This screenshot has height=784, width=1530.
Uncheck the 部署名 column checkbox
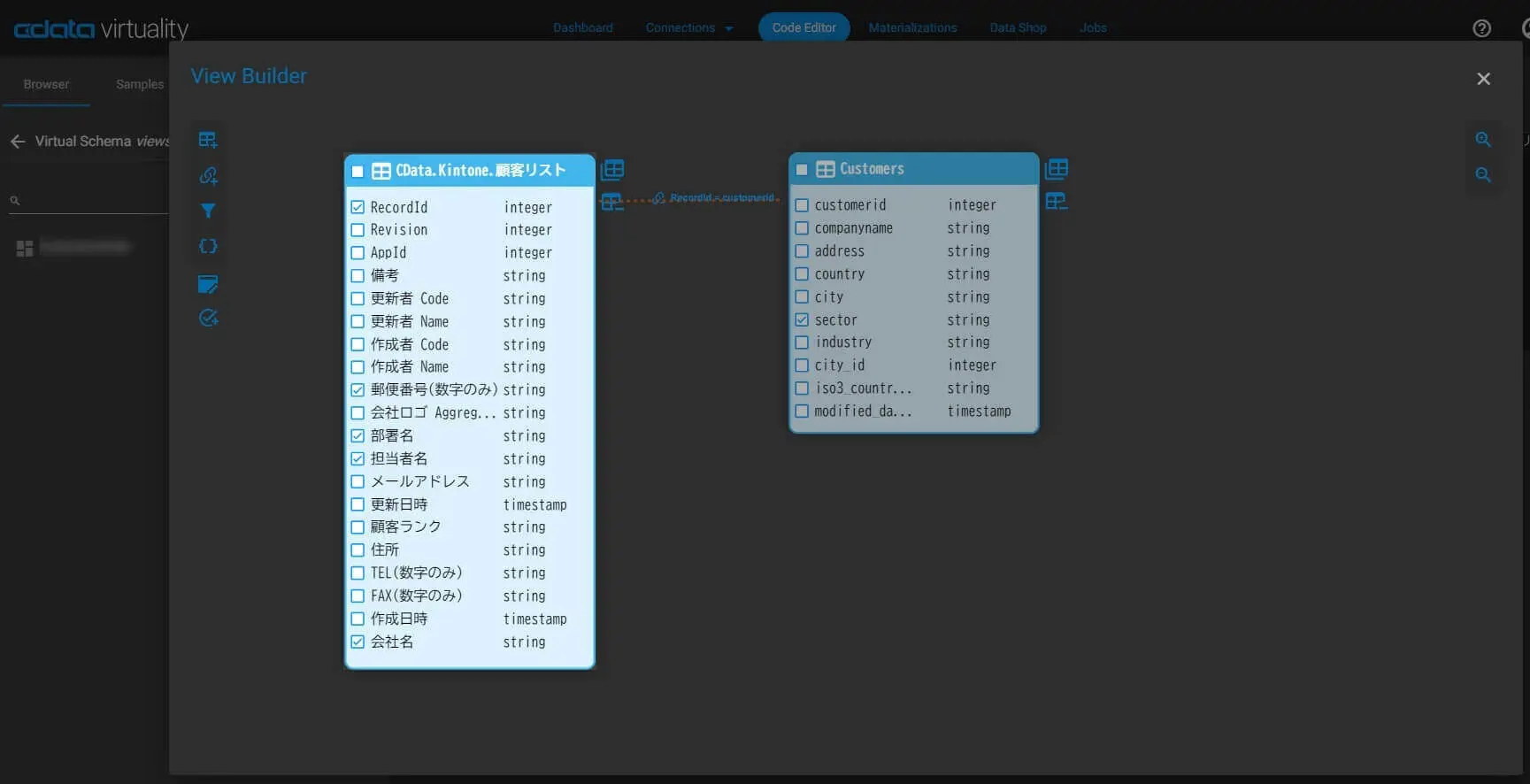(358, 436)
